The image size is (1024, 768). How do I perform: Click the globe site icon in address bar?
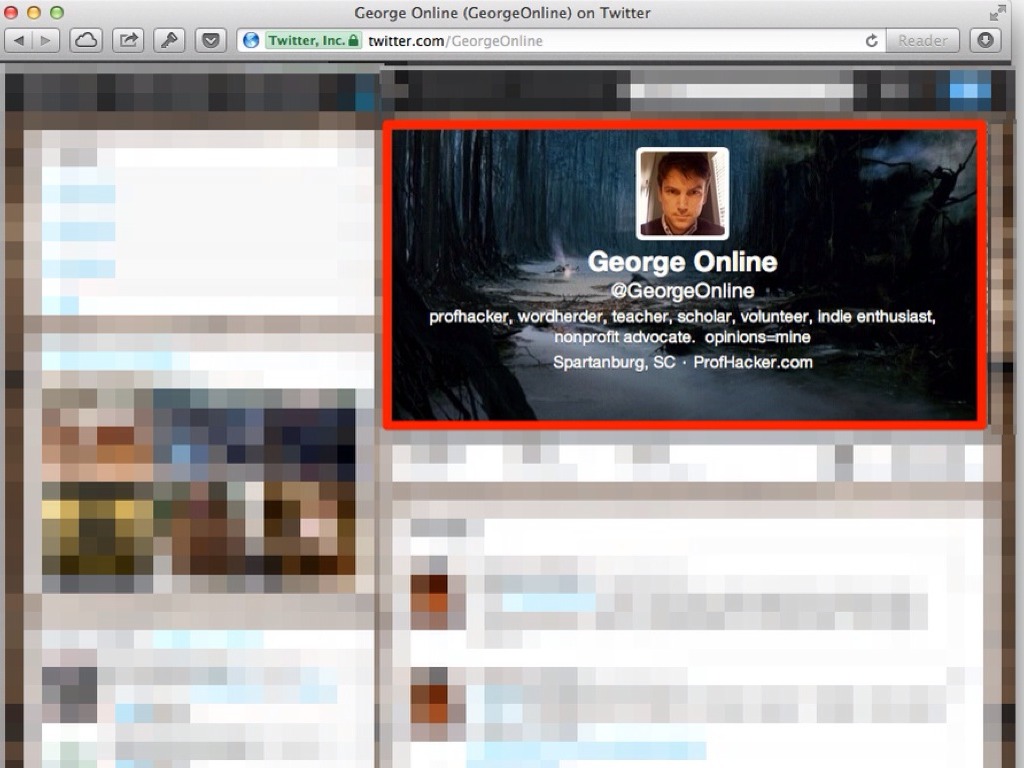[x=251, y=41]
